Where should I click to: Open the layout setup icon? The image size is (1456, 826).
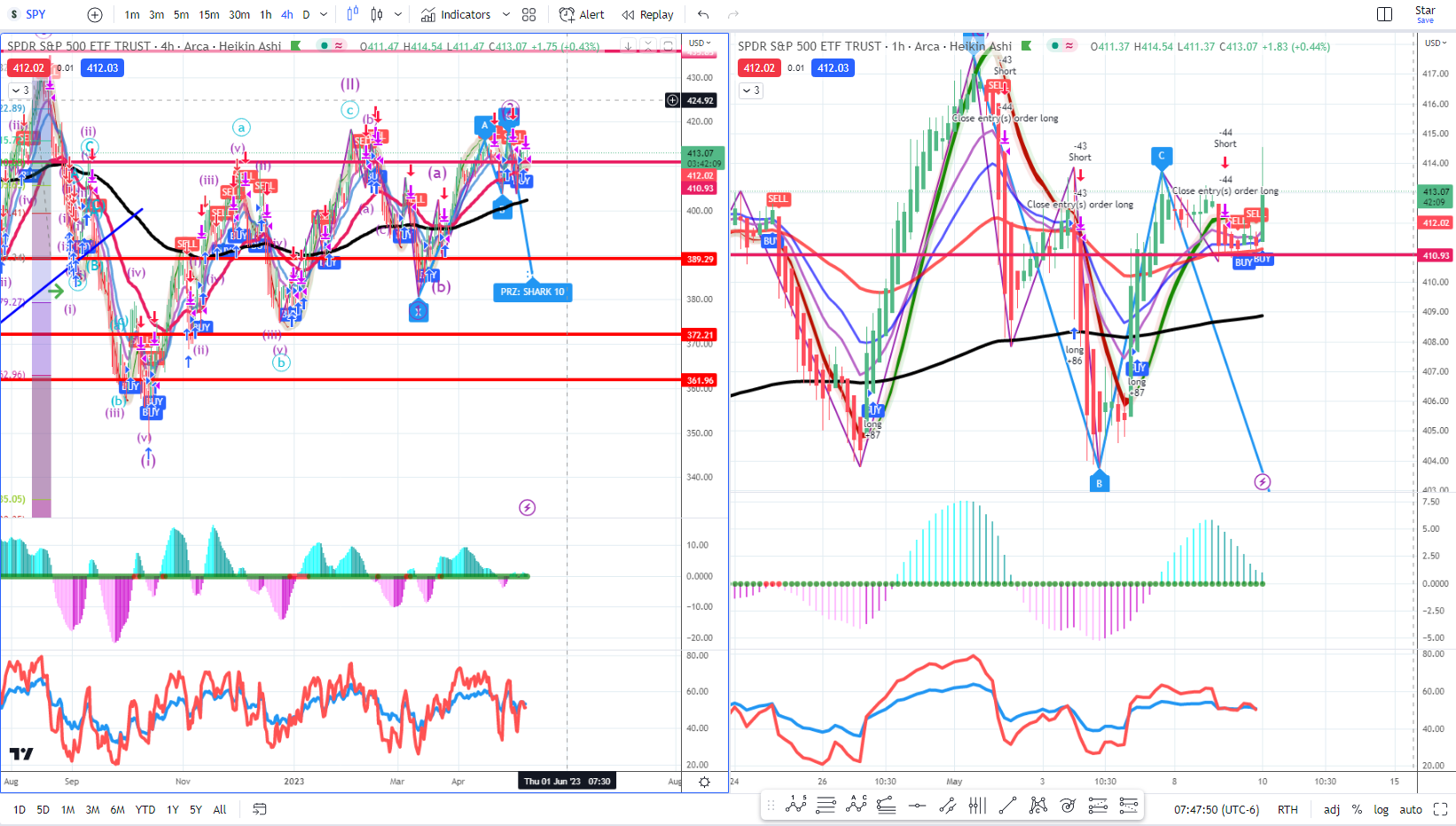pyautogui.click(x=1384, y=14)
